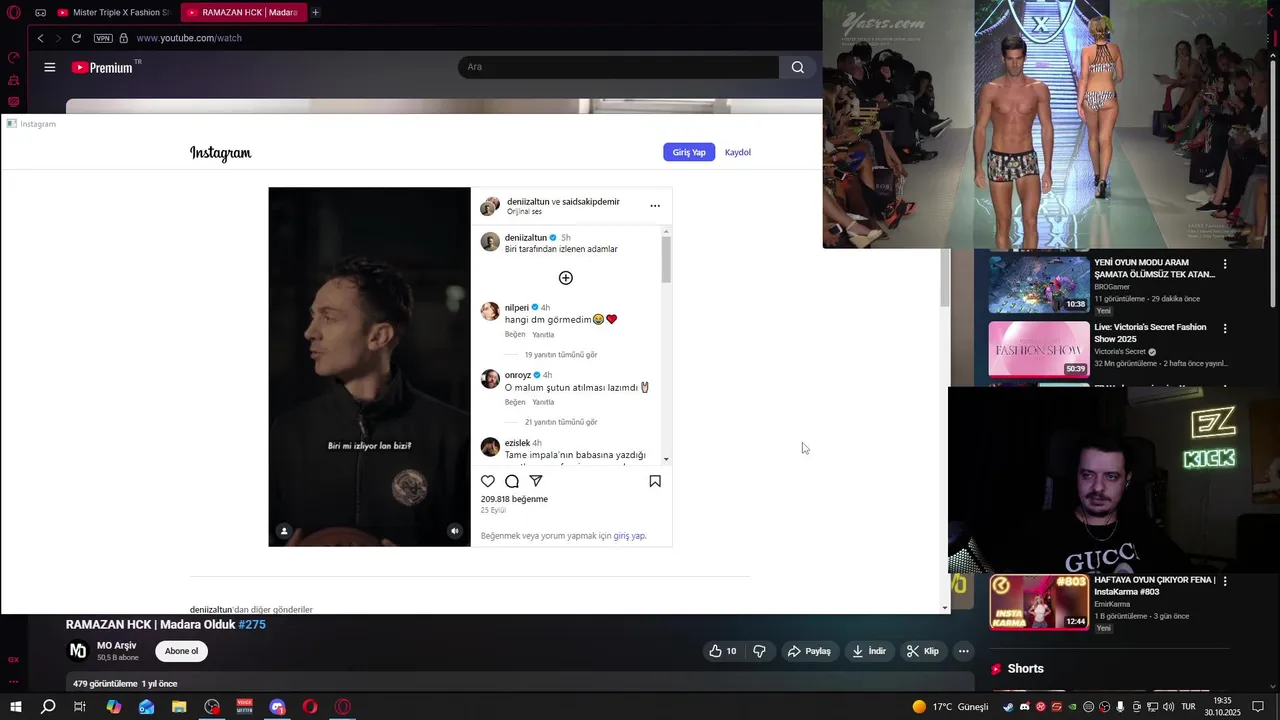
Task: Click the Instagram wordmark logo
Action: click(221, 153)
